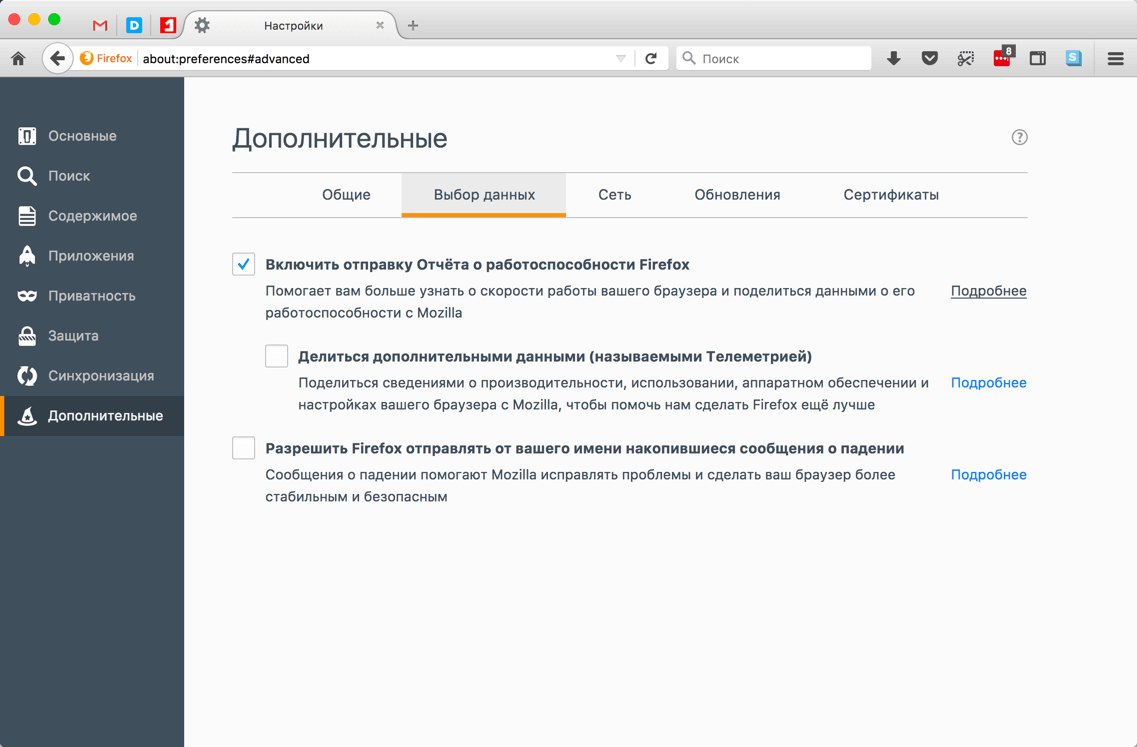This screenshot has width=1137, height=747.
Task: Enable sending crash reports checkbox
Action: tap(244, 447)
